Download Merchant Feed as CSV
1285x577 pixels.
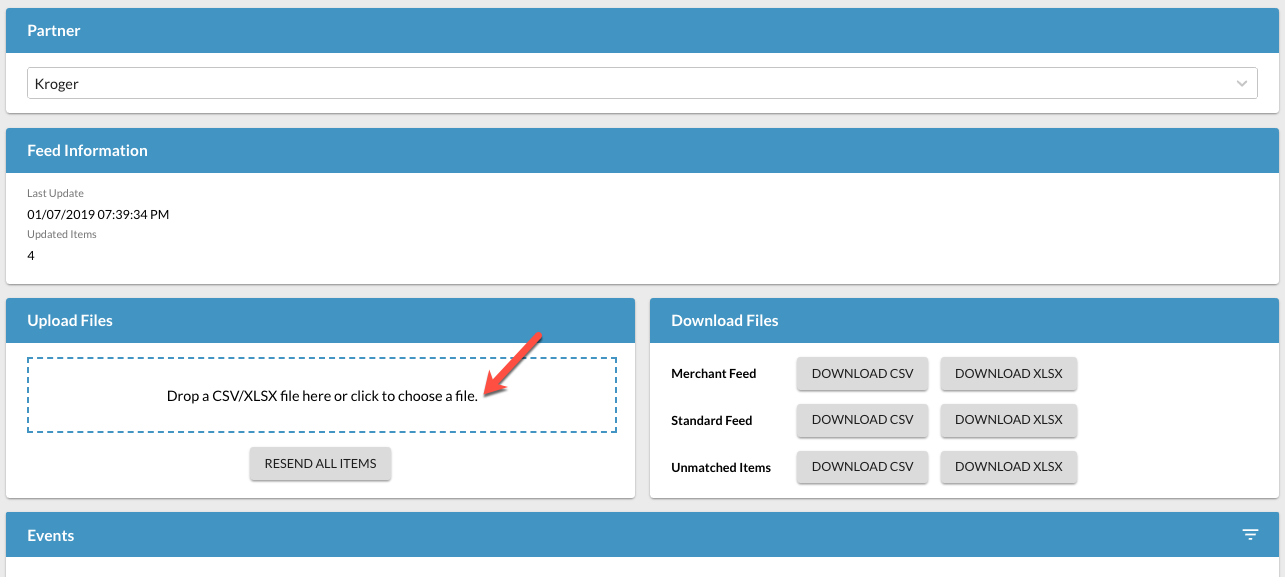[x=862, y=374]
